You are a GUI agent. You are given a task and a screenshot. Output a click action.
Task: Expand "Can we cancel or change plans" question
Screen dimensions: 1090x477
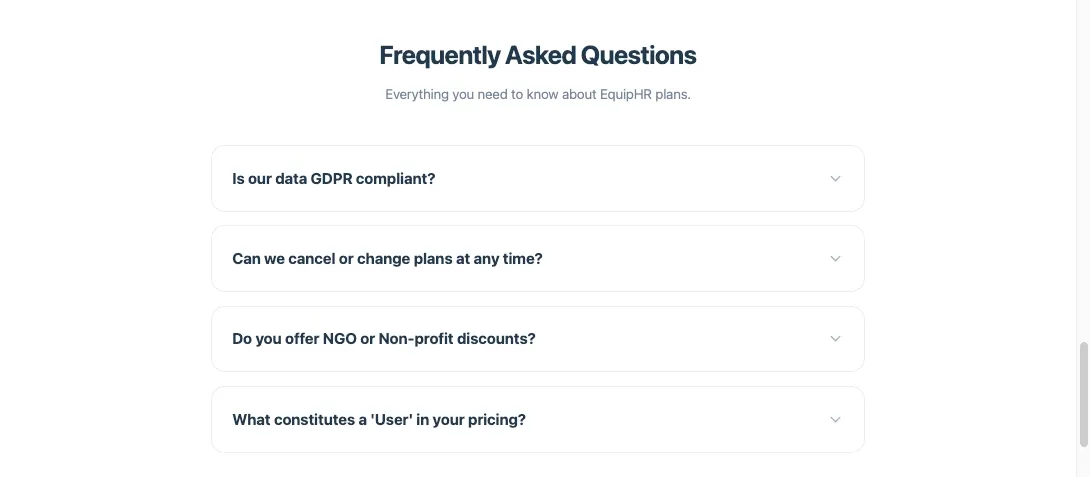[387, 259]
